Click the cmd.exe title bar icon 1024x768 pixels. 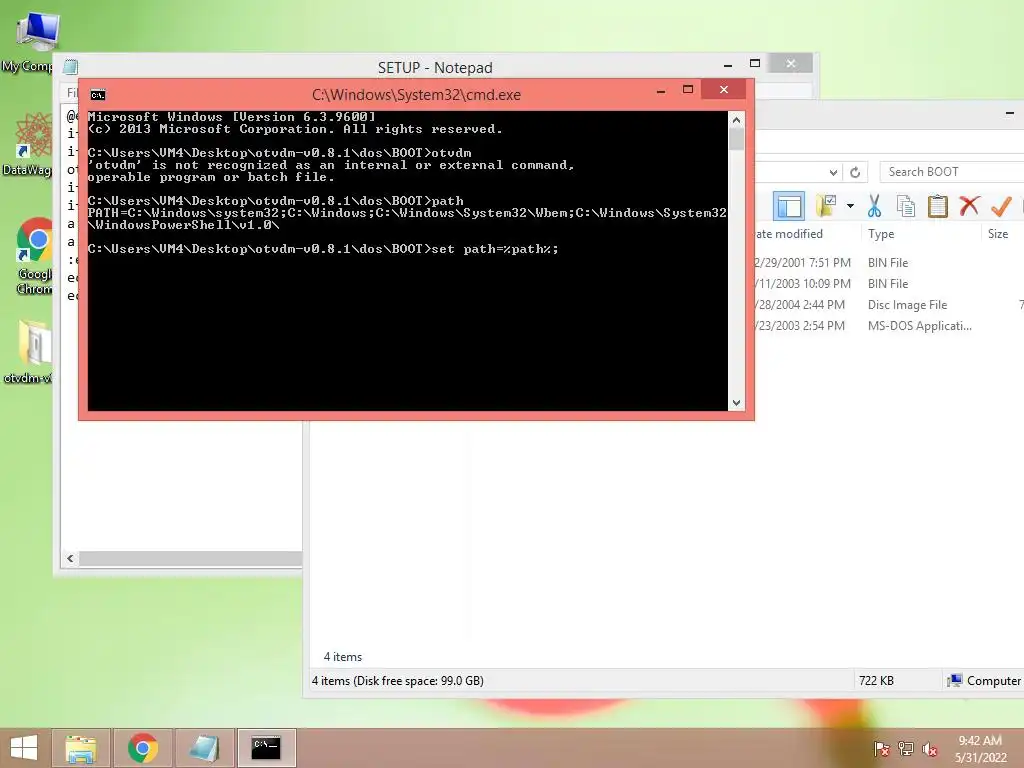pos(98,95)
